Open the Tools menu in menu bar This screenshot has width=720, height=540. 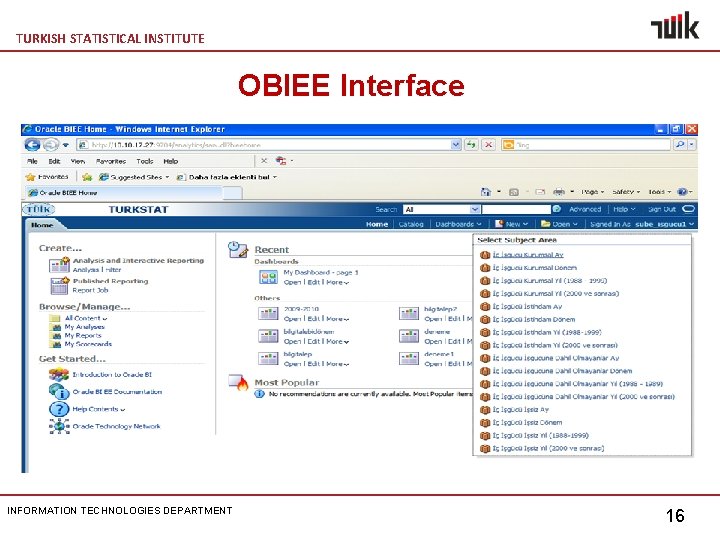[145, 161]
